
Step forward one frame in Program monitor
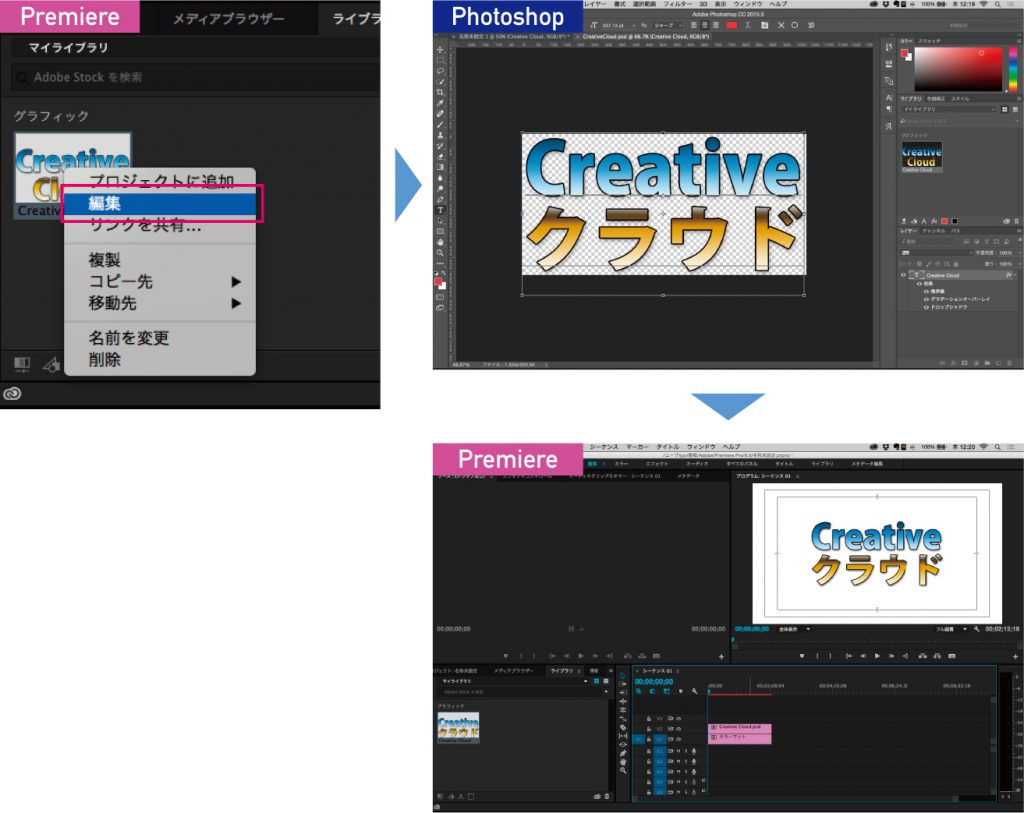pyautogui.click(x=891, y=656)
